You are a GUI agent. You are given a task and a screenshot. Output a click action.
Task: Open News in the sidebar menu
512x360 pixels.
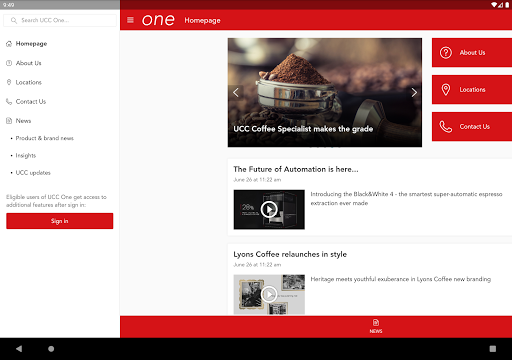(x=23, y=121)
